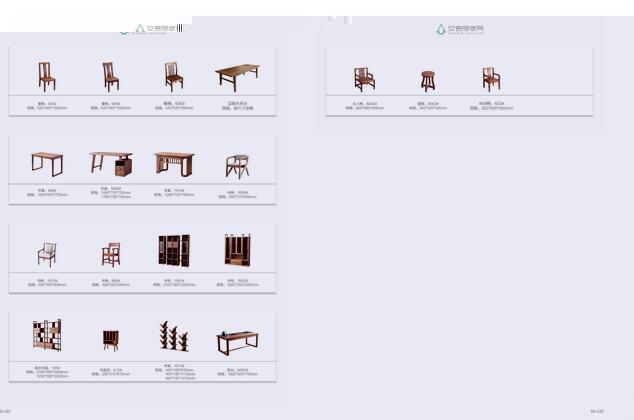Select the dark wide bookcase
The width and height of the screenshot is (634, 420).
tap(173, 250)
